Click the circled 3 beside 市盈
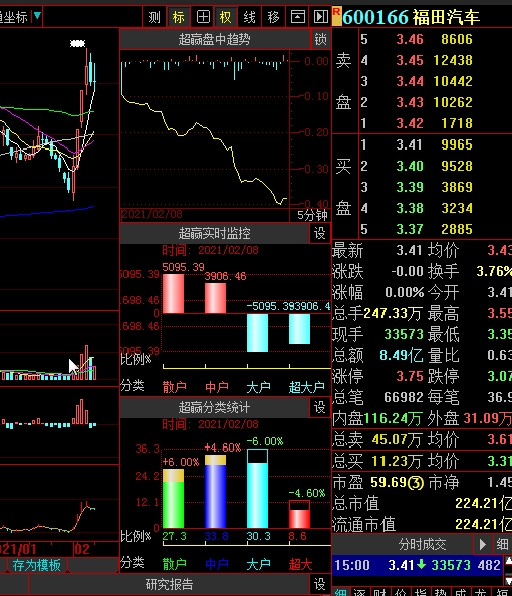The width and height of the screenshot is (512, 596). (416, 483)
